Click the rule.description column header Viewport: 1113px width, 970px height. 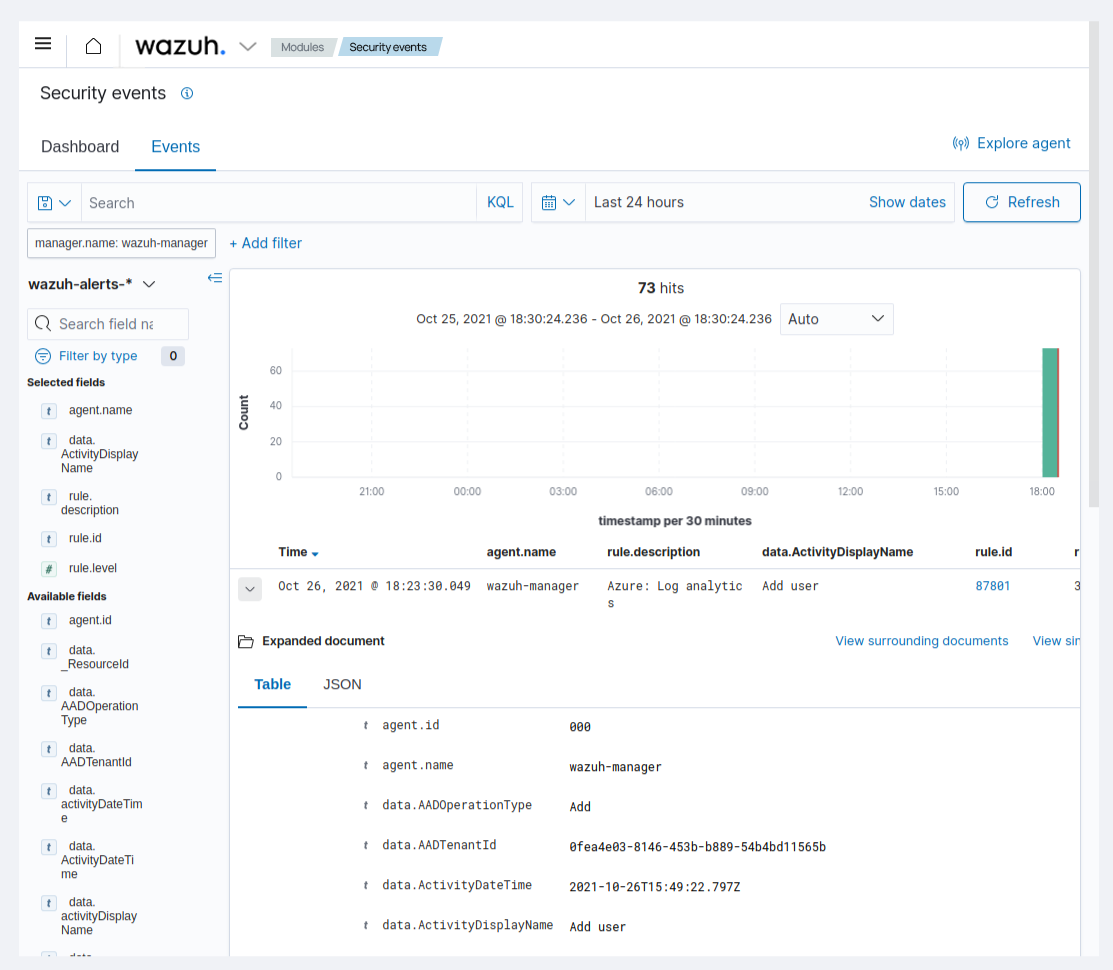point(653,552)
